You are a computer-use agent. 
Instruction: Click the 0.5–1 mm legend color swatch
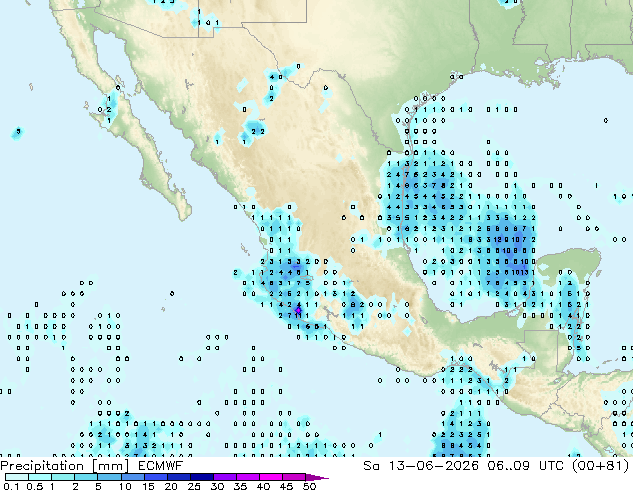(x=40, y=477)
